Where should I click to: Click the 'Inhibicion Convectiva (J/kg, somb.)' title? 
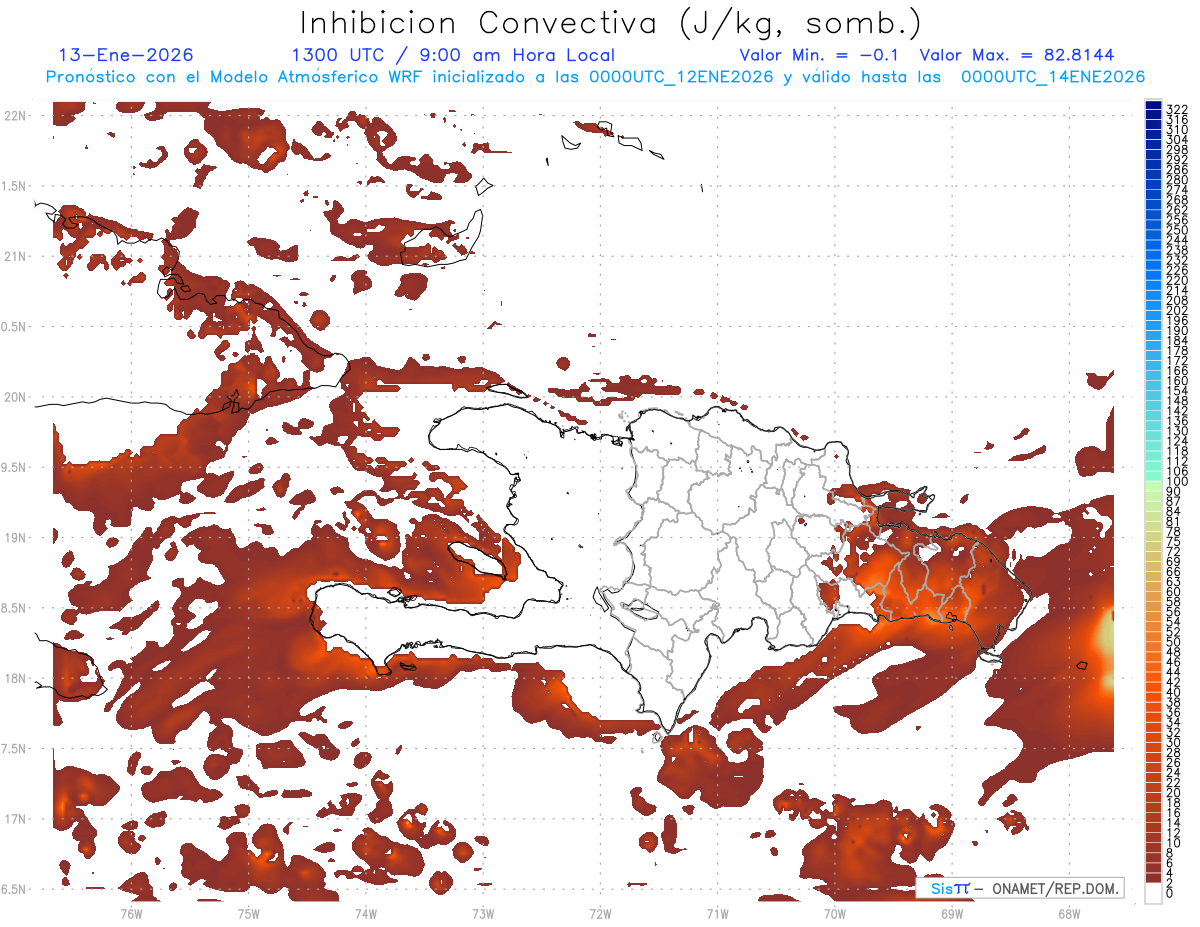click(x=610, y=23)
